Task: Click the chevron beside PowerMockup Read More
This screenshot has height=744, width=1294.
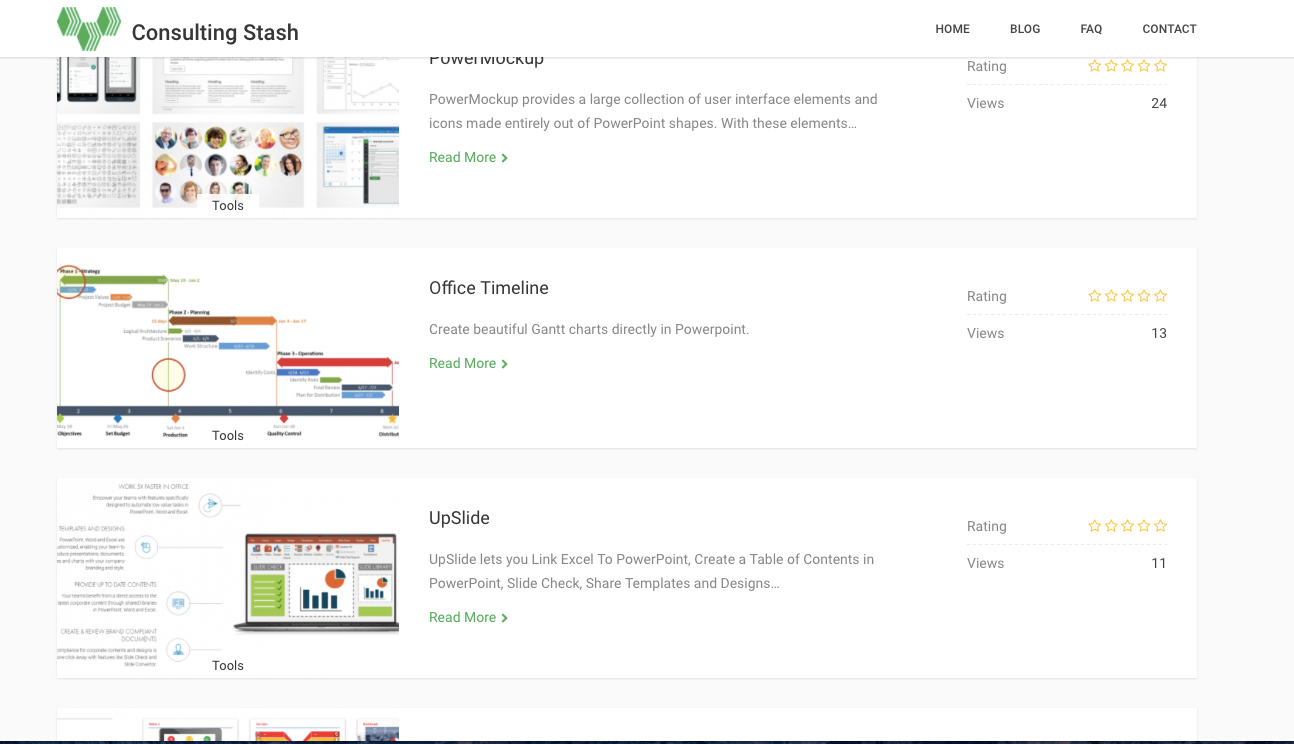Action: (x=505, y=158)
